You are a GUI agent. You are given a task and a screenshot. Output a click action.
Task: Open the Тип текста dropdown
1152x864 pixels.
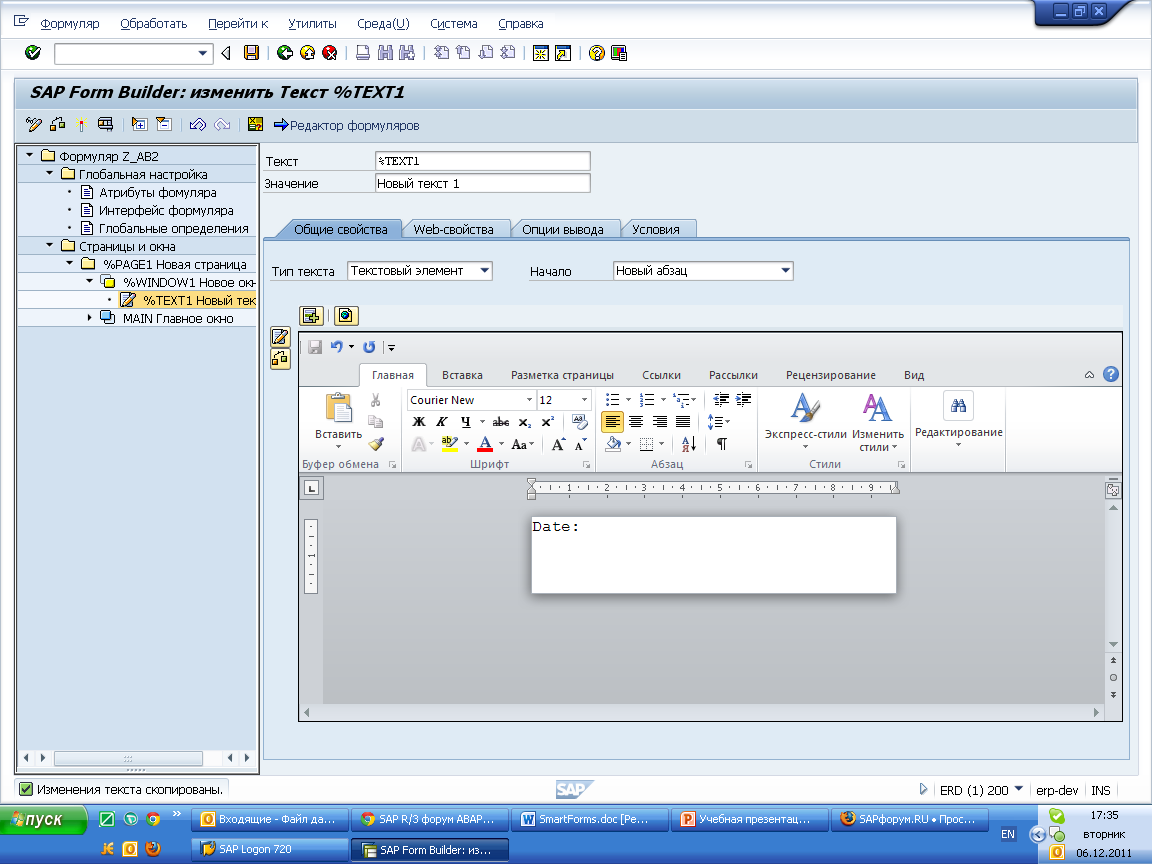click(485, 270)
